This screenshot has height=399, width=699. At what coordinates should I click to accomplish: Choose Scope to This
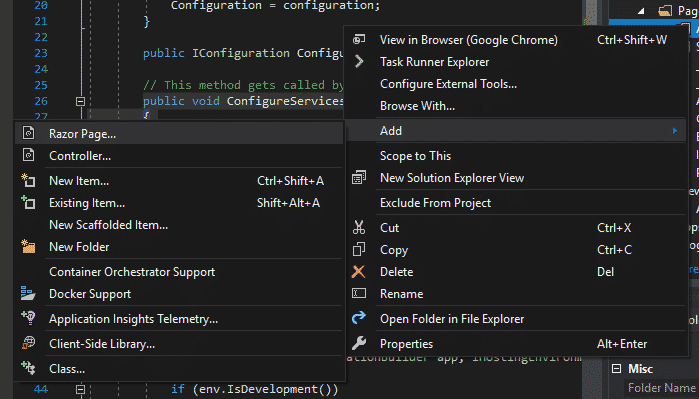pyautogui.click(x=516, y=156)
